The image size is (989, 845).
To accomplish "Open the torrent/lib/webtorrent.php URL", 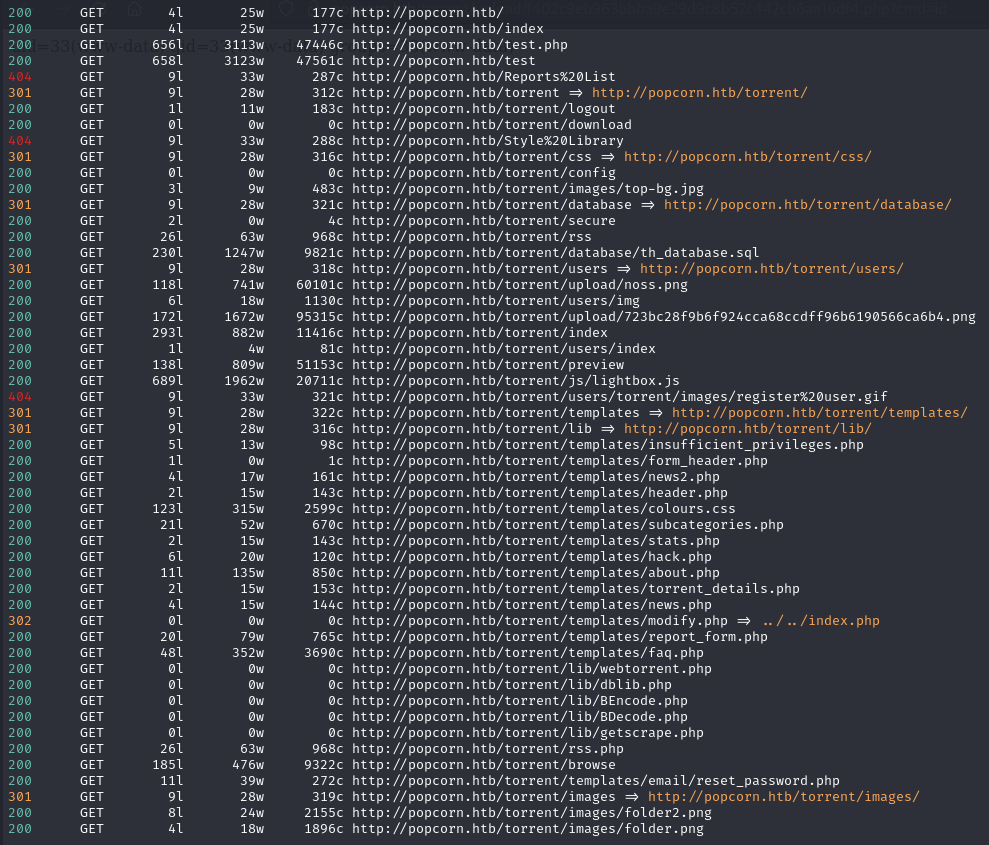I will [x=531, y=669].
